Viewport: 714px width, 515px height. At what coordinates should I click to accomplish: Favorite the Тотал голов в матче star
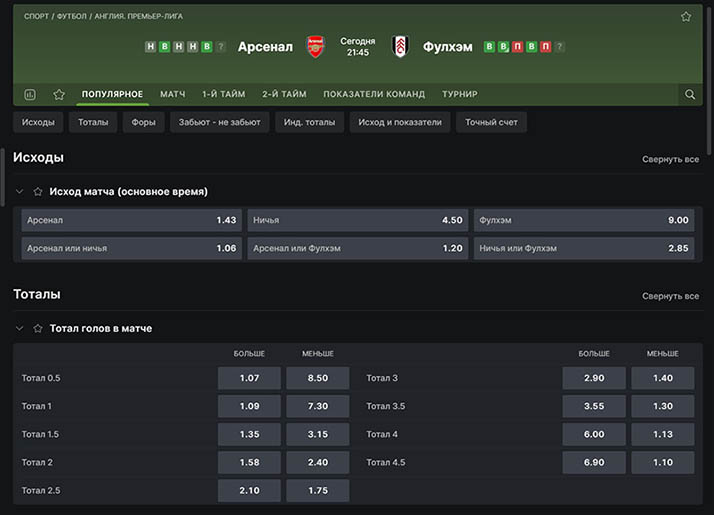click(x=38, y=328)
